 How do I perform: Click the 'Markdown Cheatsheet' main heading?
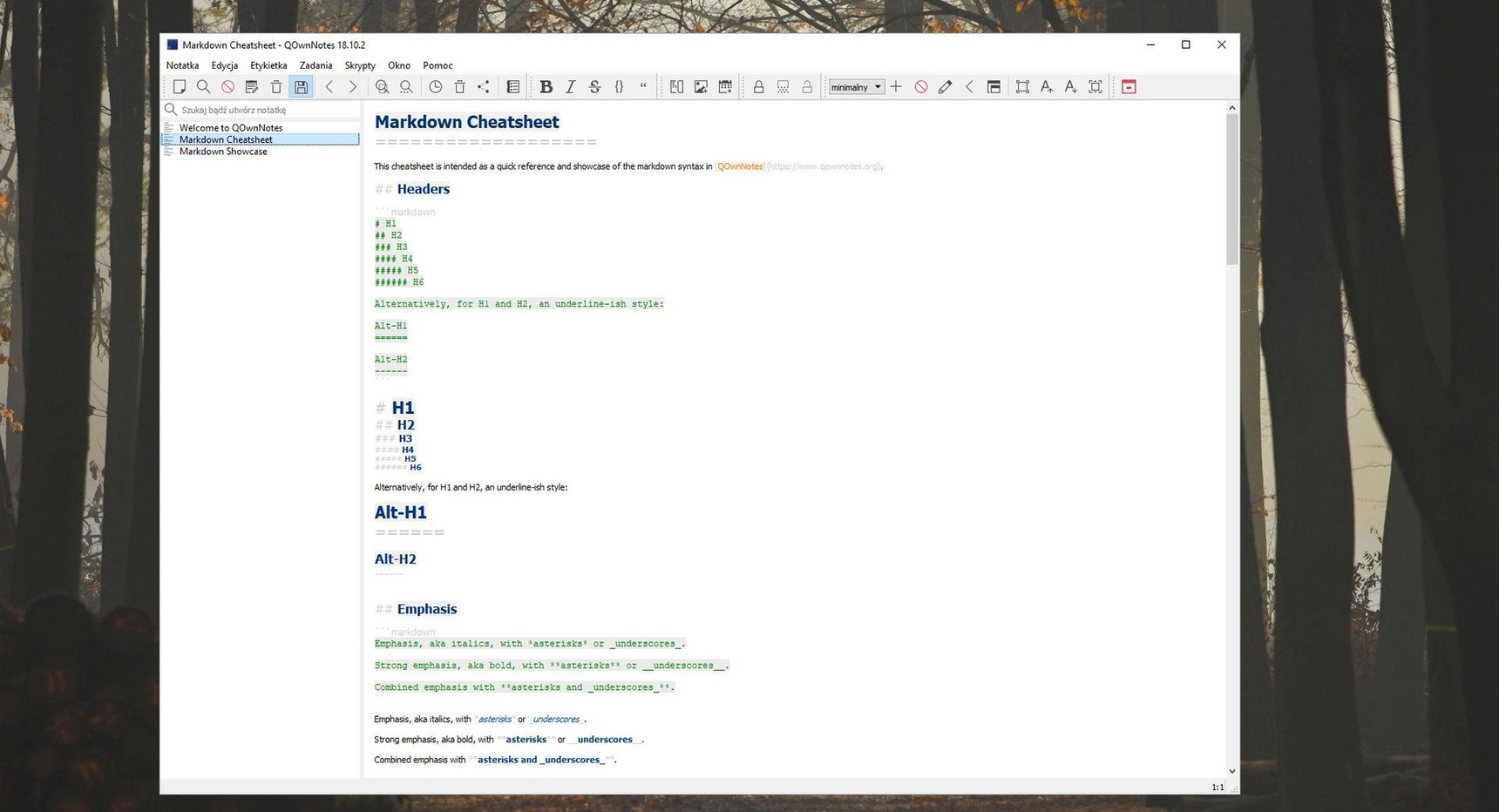(x=466, y=122)
